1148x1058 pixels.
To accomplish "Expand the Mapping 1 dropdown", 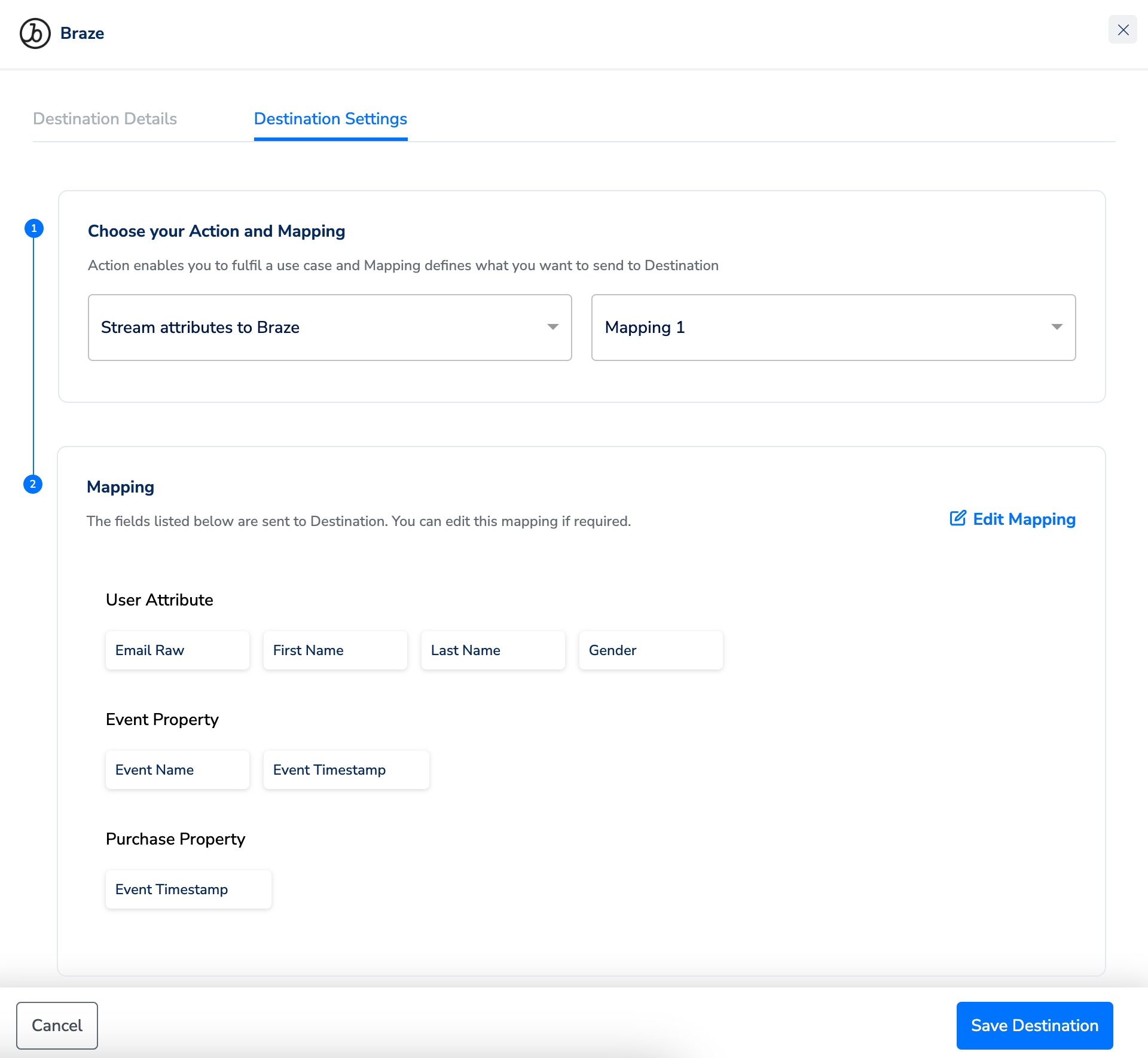I will click(x=833, y=328).
